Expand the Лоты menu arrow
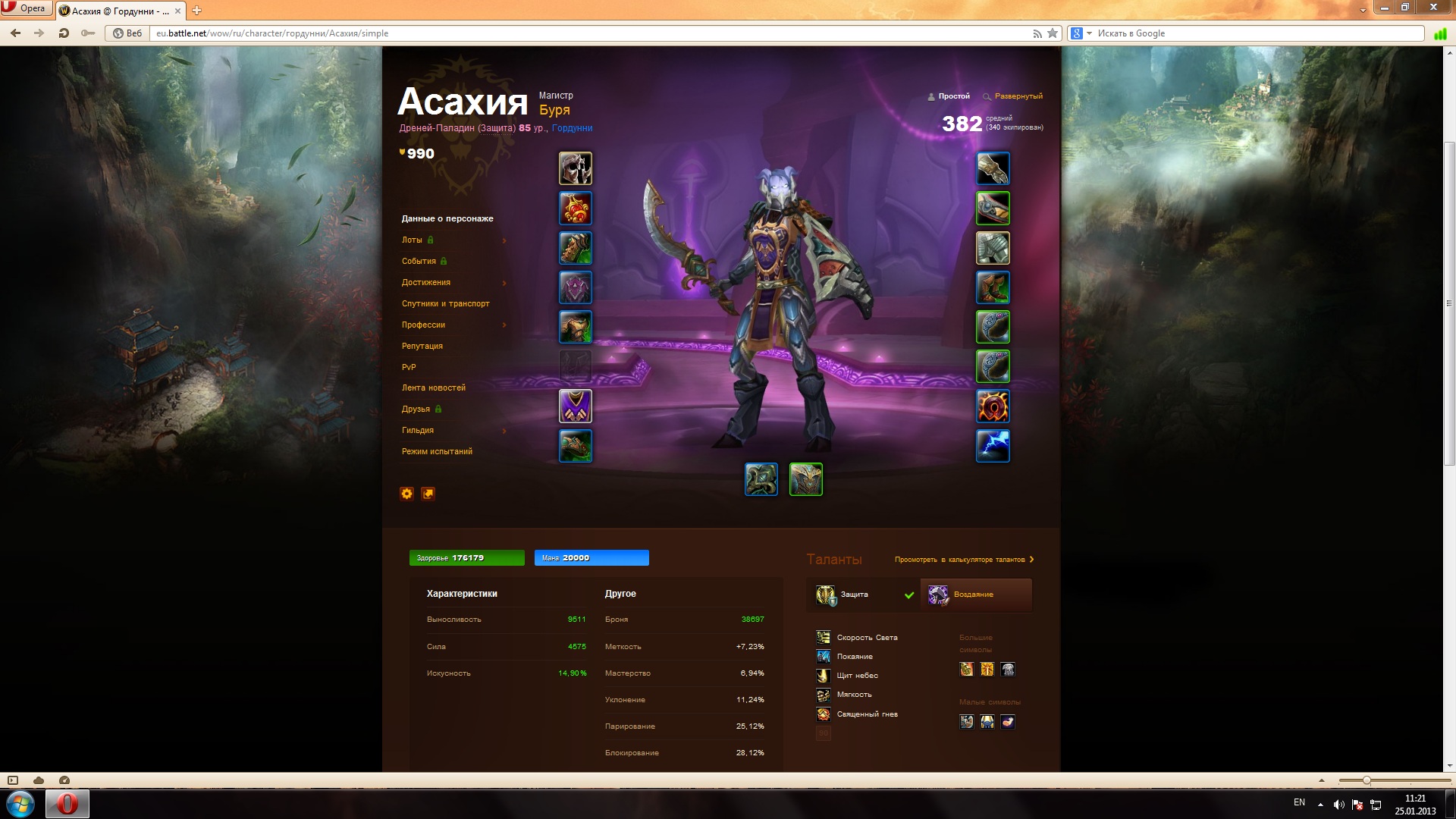The width and height of the screenshot is (1456, 819). [504, 240]
